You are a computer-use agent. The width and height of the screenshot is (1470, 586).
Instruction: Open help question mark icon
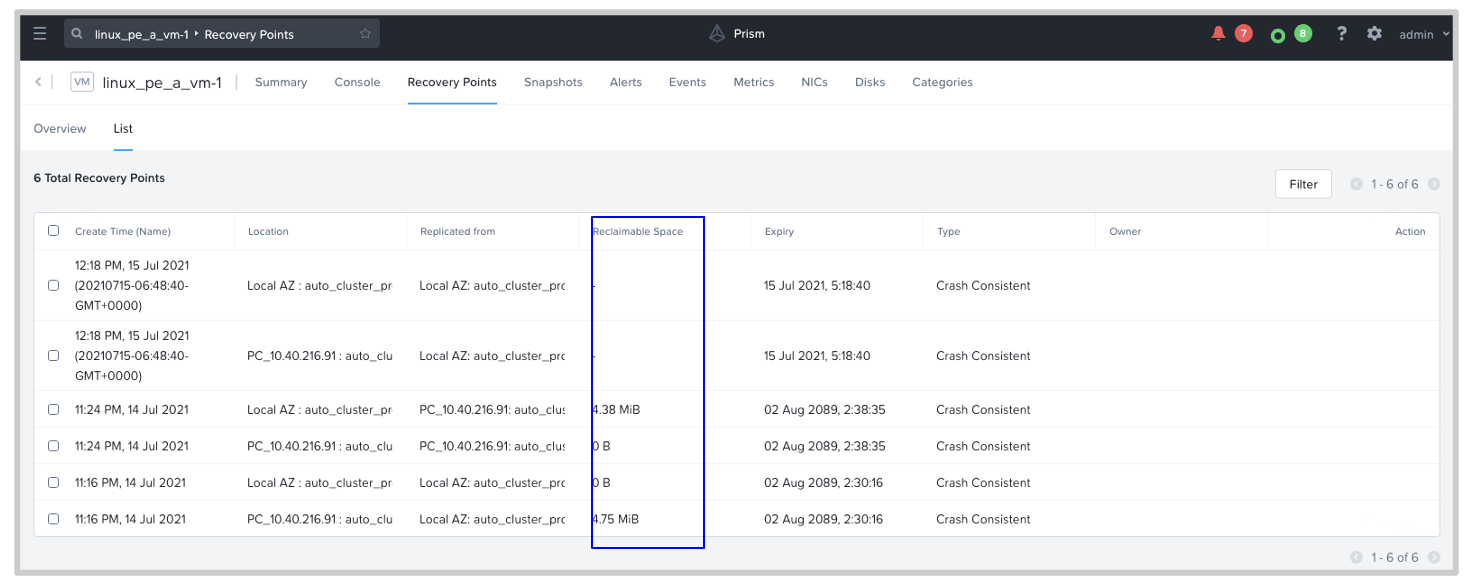(1342, 33)
